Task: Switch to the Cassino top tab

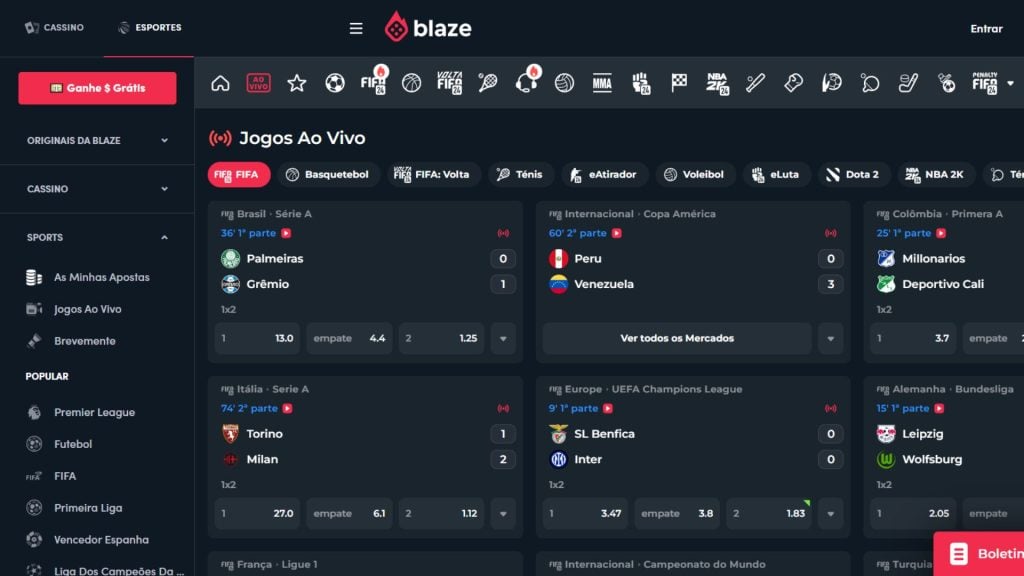Action: (x=54, y=27)
